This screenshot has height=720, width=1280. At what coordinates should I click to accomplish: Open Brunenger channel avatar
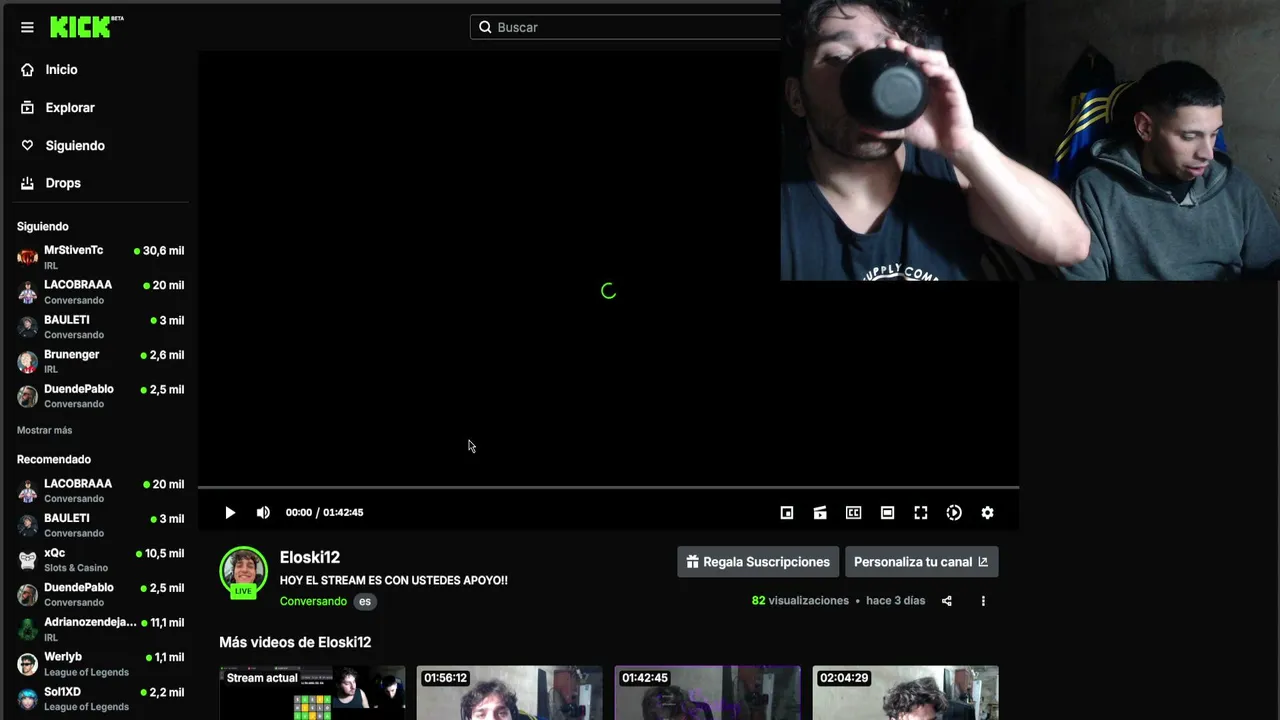[28, 362]
